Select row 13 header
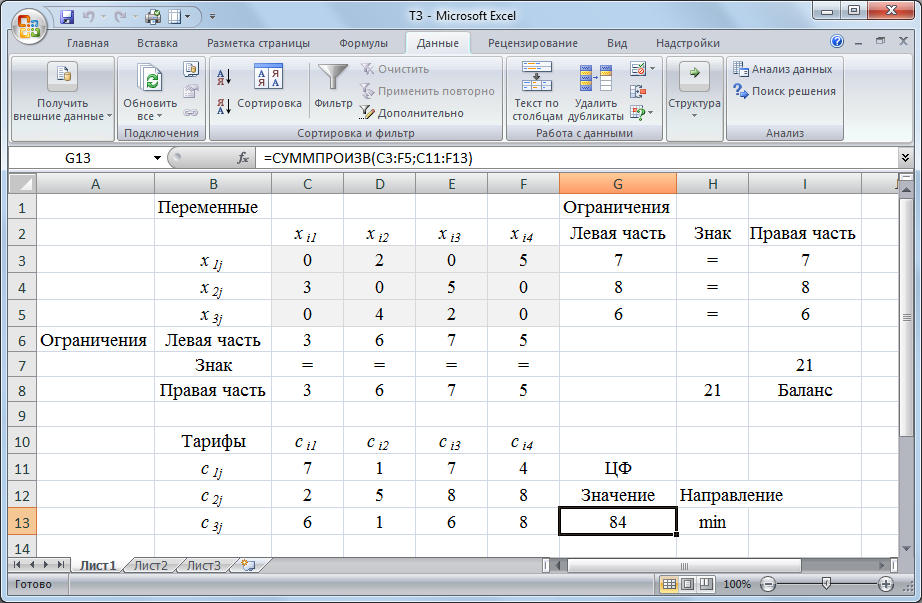The height and width of the screenshot is (603, 922). pos(22,522)
